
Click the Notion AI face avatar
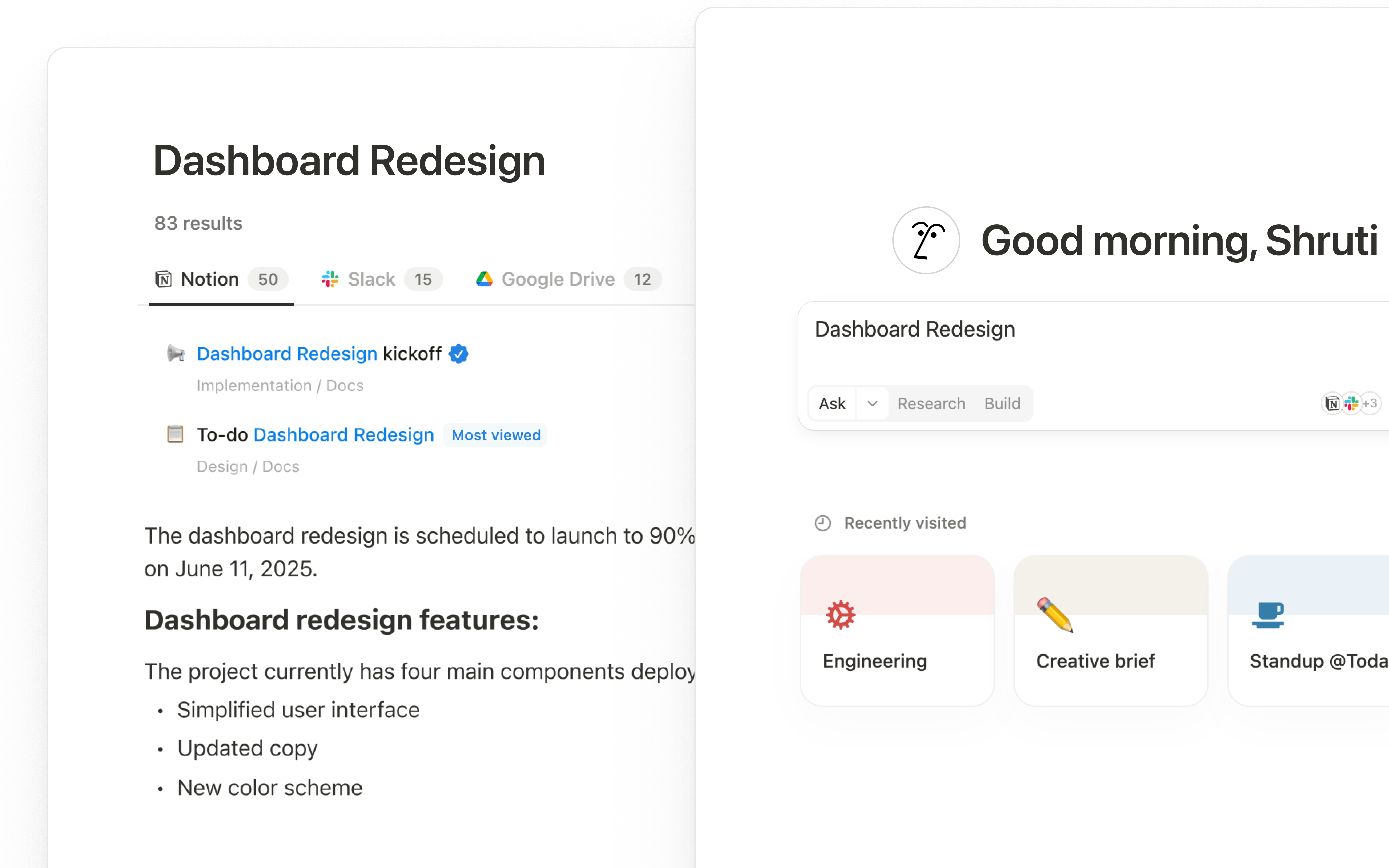click(926, 240)
